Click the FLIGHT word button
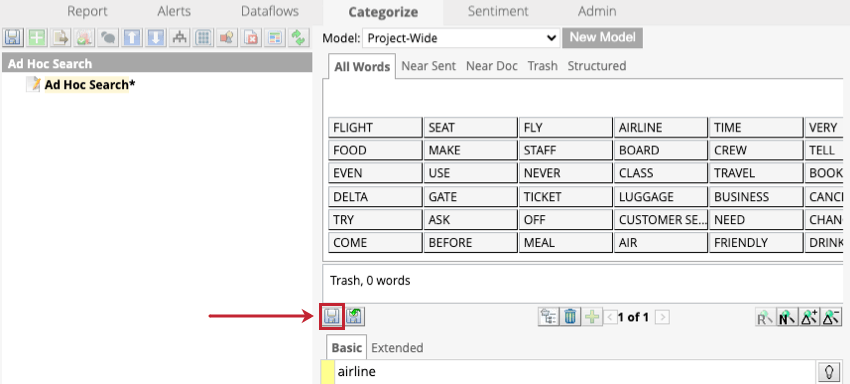Screen dimensions: 850x384 tap(375, 127)
